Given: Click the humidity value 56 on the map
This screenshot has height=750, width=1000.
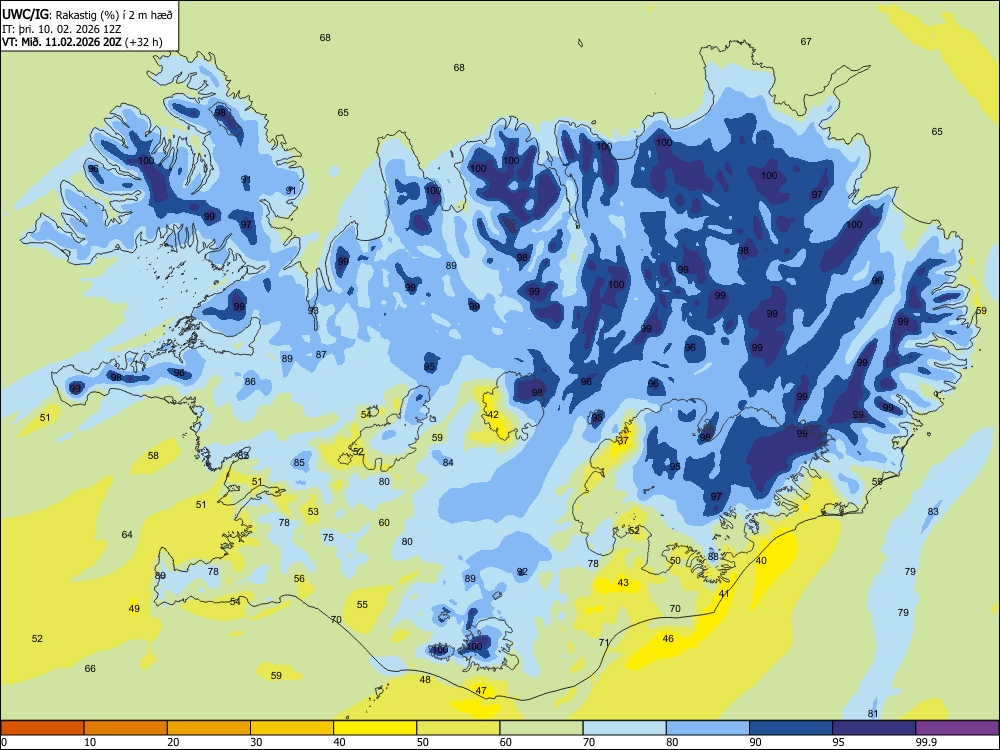Looking at the screenshot, I should 299,578.
